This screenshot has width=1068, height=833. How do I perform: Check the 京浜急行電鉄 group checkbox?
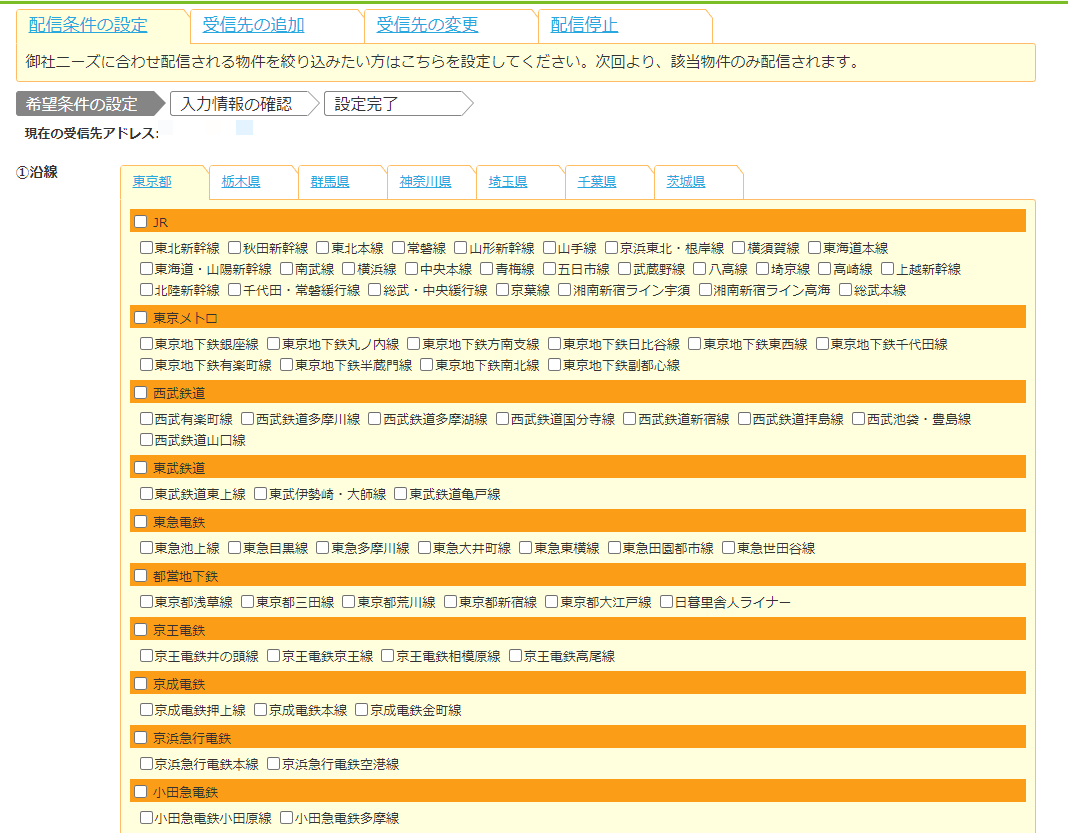141,738
